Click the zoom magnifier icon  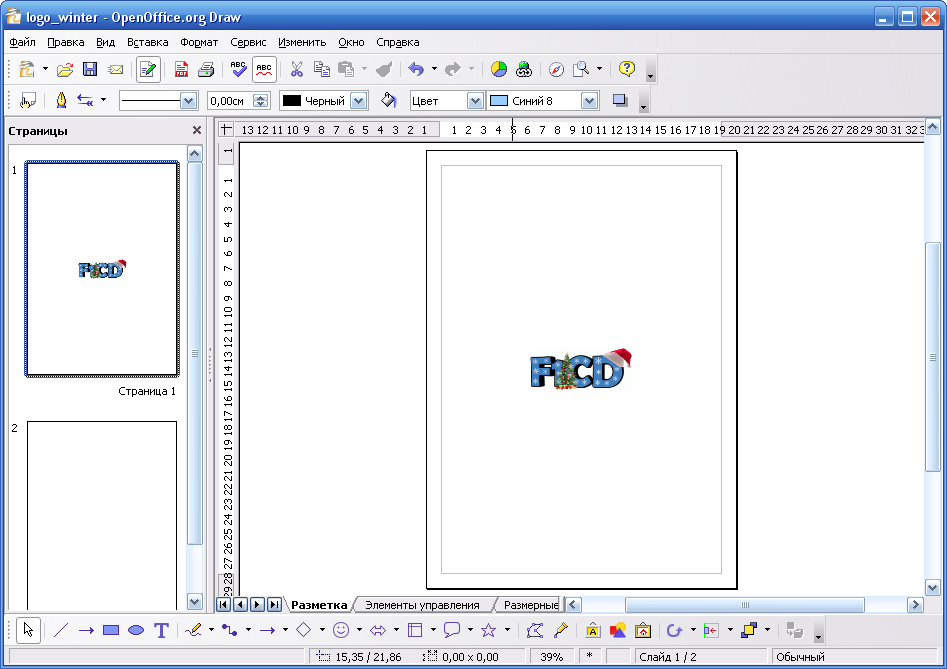point(580,69)
